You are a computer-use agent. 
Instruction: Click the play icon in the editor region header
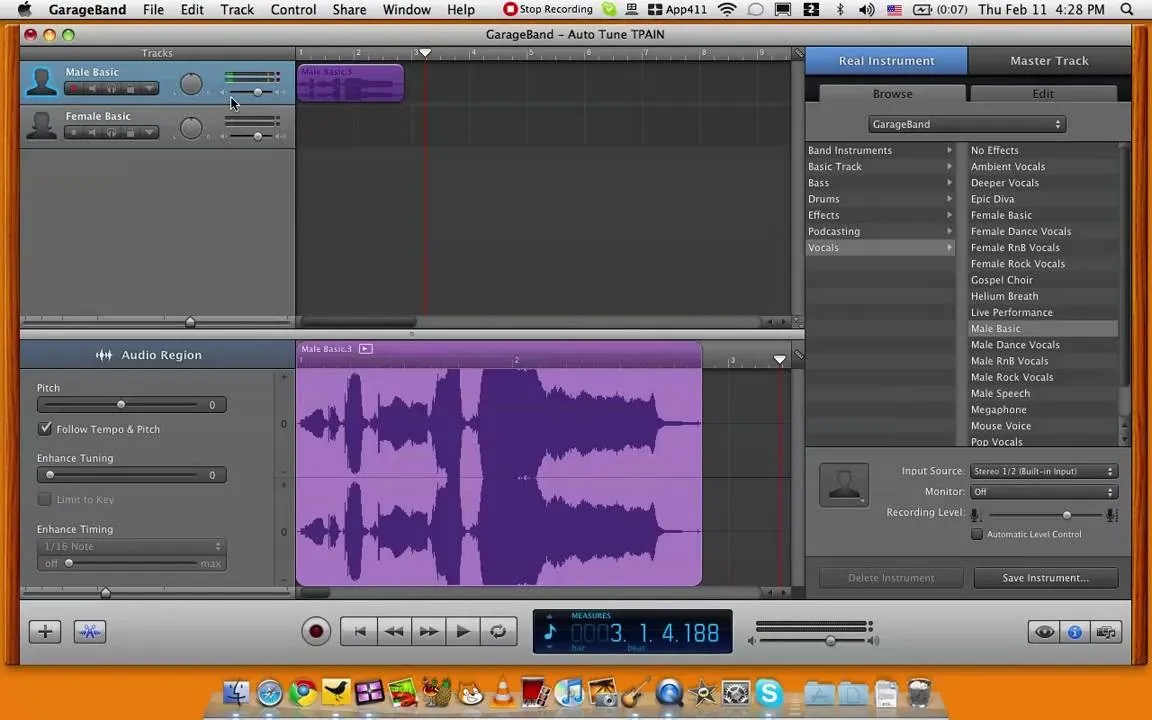point(365,349)
